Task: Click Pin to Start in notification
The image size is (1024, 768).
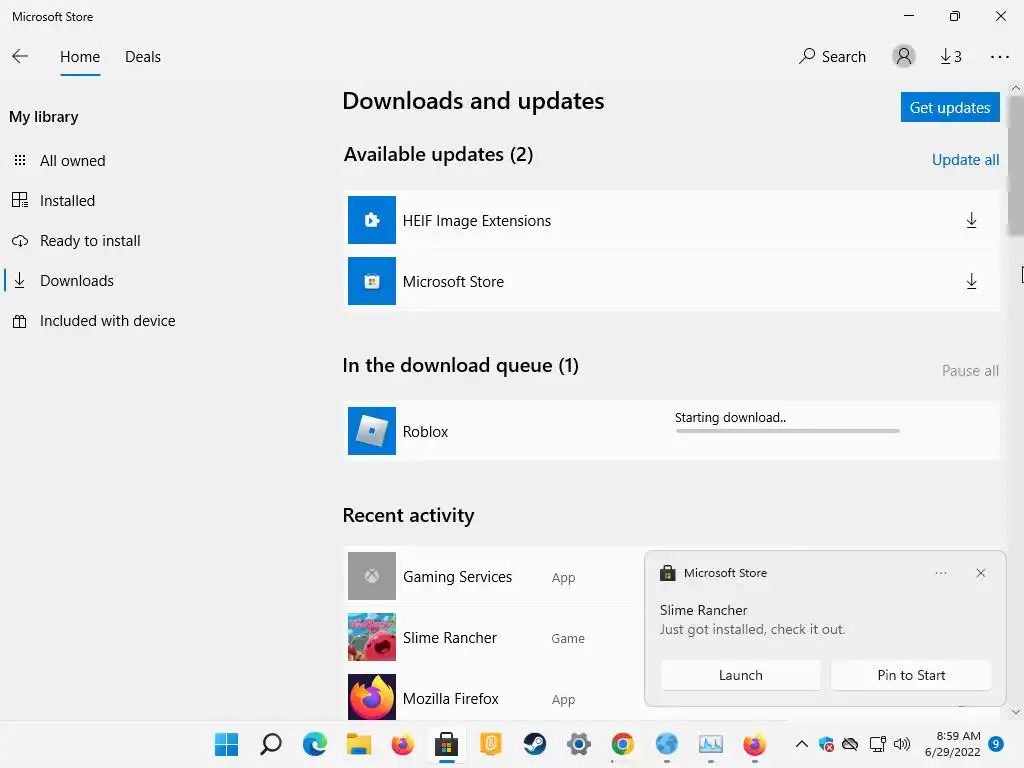Action: (911, 675)
